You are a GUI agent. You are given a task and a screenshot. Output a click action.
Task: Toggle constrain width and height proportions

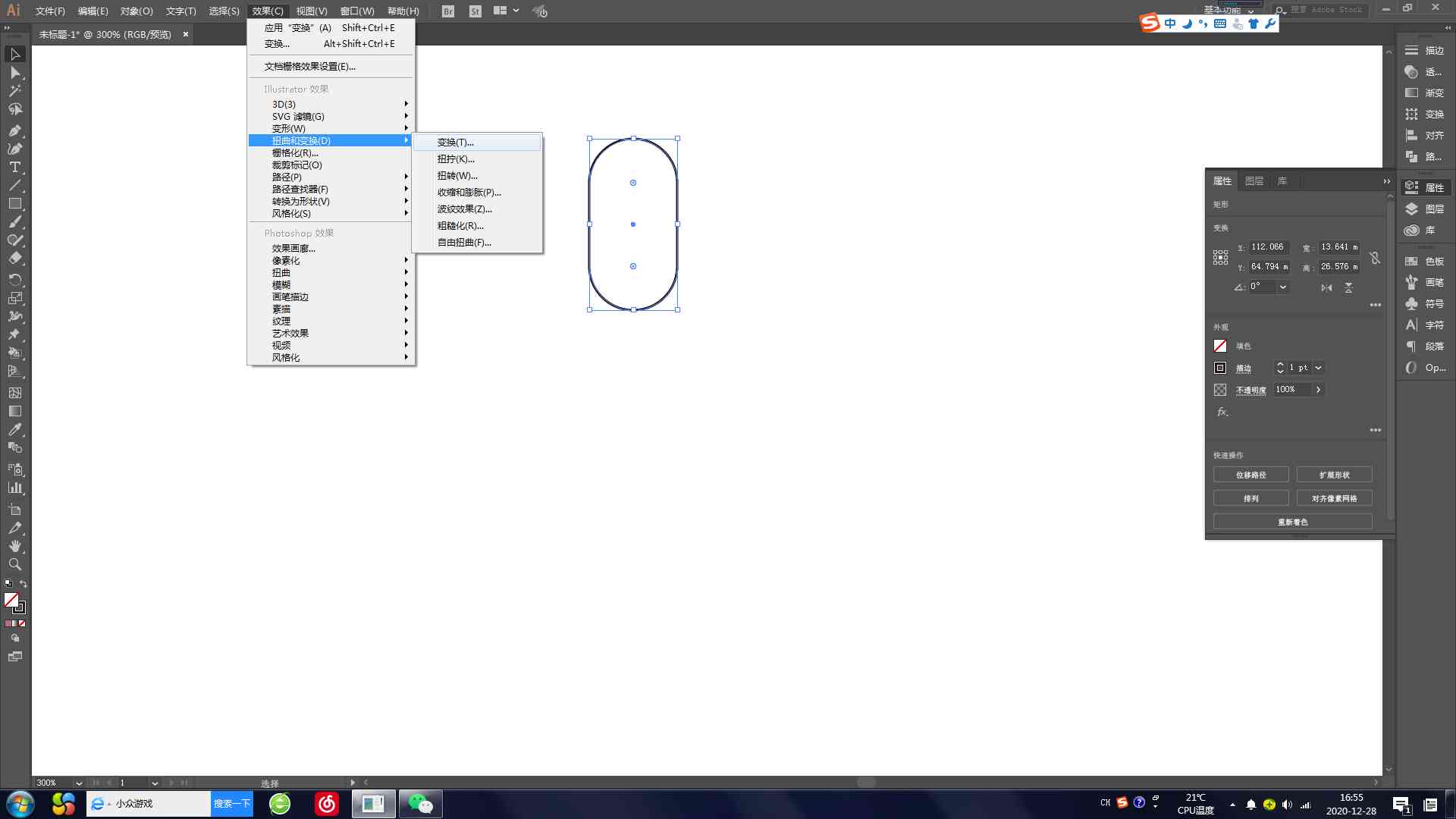1375,258
